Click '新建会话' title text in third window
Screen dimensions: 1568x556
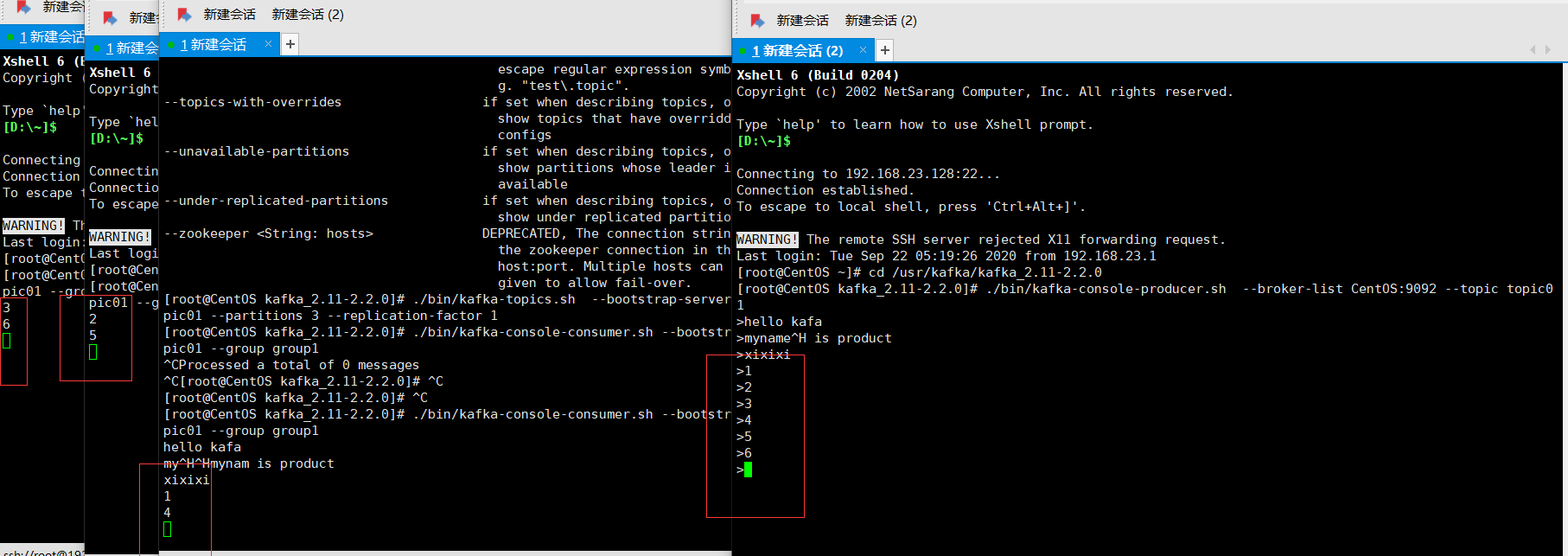click(229, 15)
